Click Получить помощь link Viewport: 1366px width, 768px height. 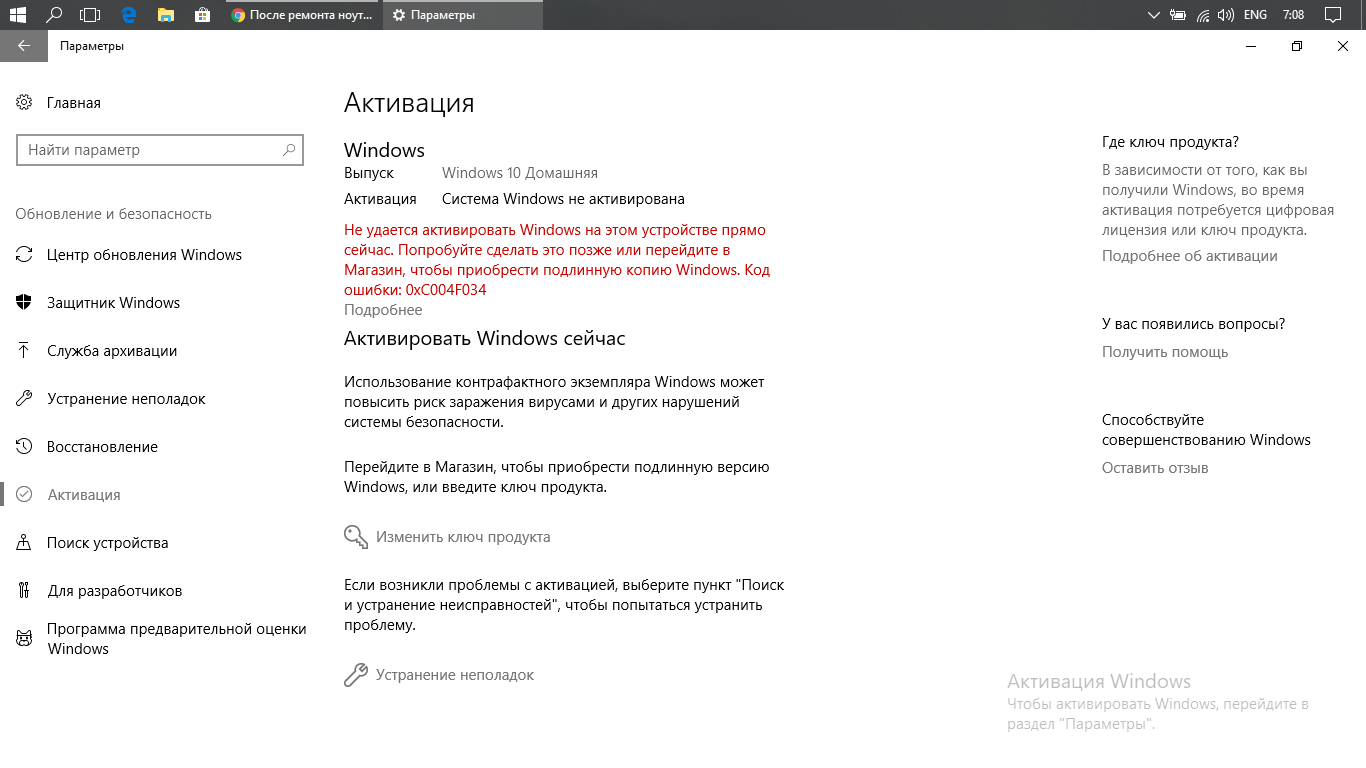(x=1165, y=352)
